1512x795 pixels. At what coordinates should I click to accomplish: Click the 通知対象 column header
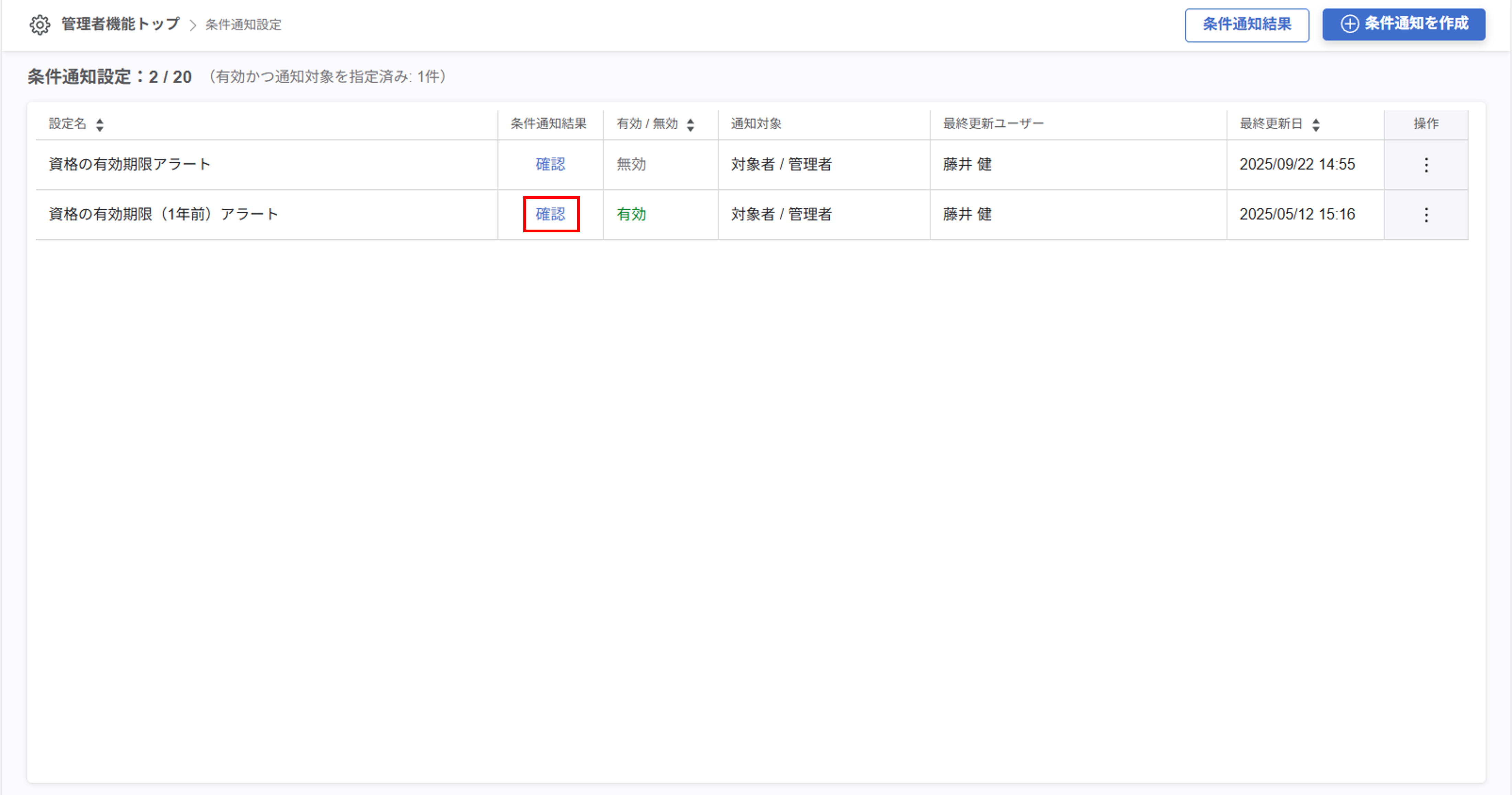click(x=756, y=124)
